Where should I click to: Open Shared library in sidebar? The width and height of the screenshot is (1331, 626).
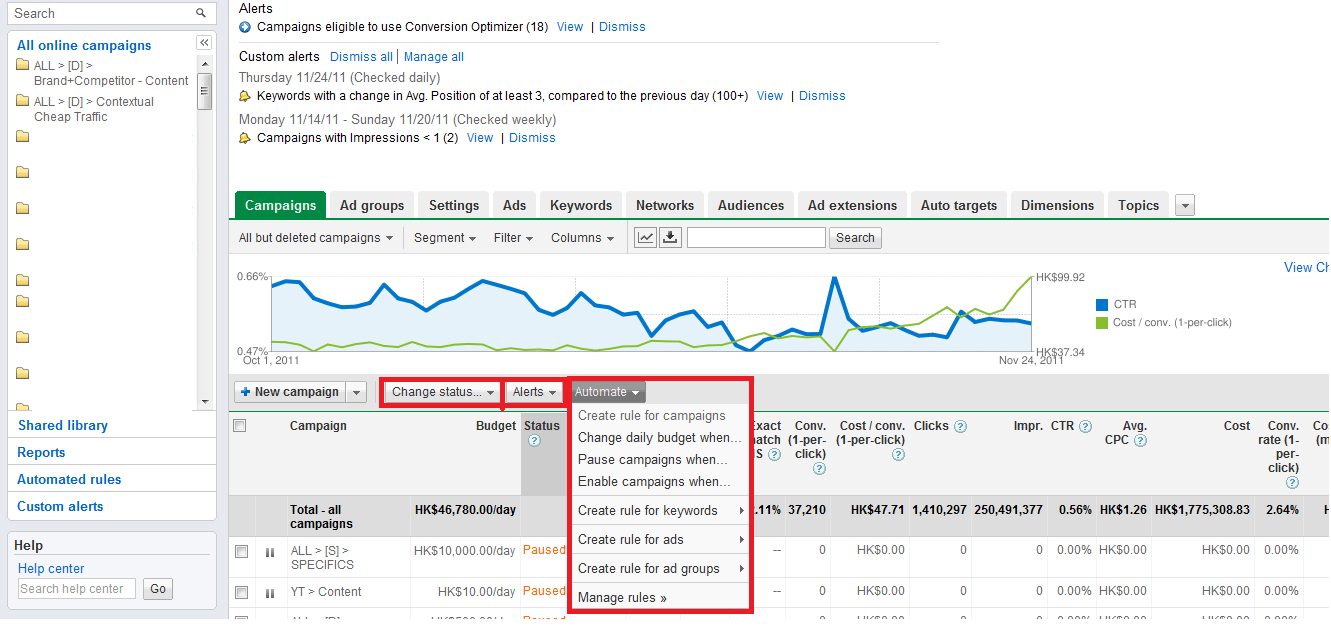point(62,426)
